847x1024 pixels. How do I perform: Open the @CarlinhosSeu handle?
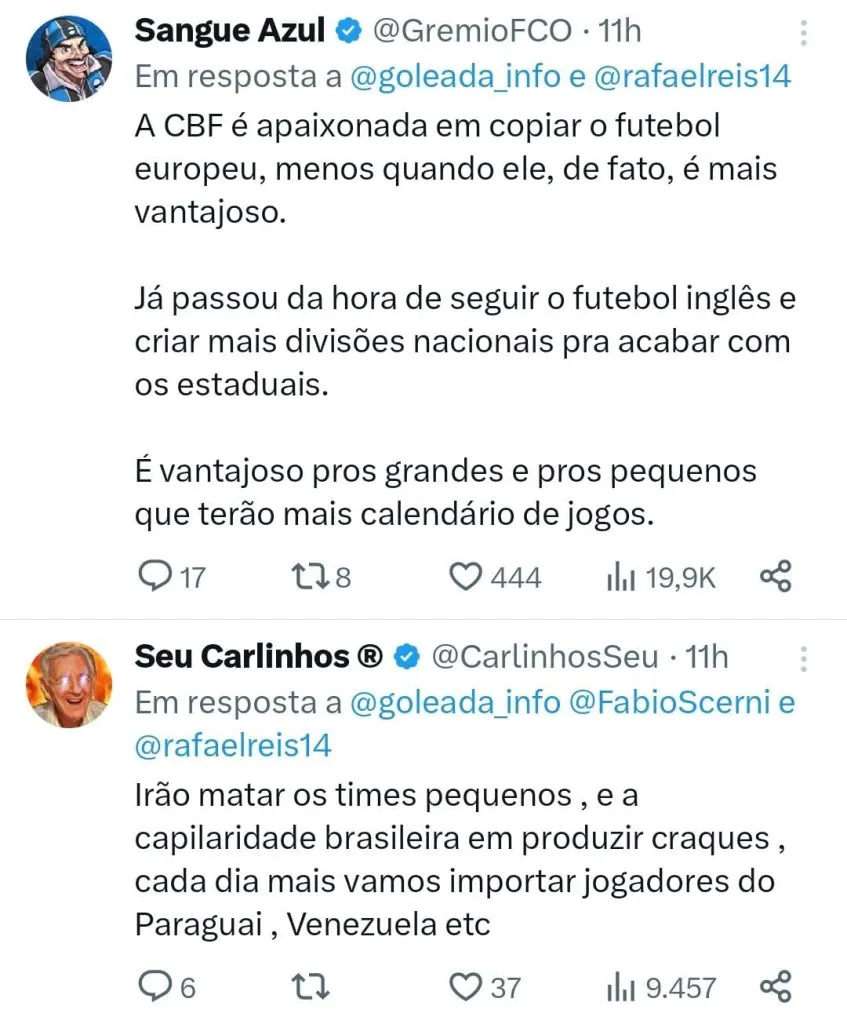pos(544,656)
